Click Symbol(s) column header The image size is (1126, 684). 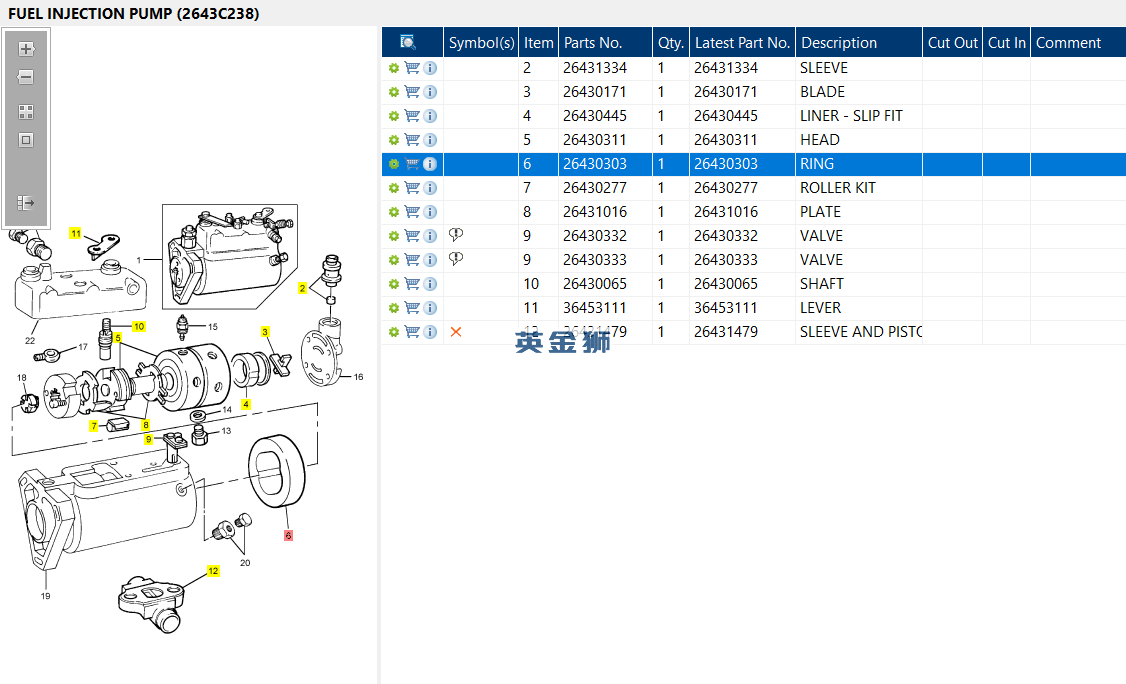point(481,42)
